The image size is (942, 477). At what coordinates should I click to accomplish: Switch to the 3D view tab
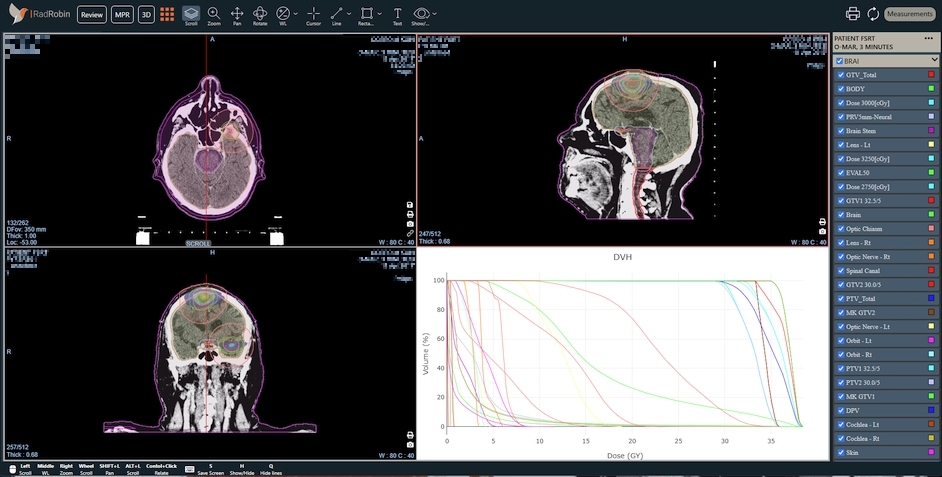click(146, 14)
